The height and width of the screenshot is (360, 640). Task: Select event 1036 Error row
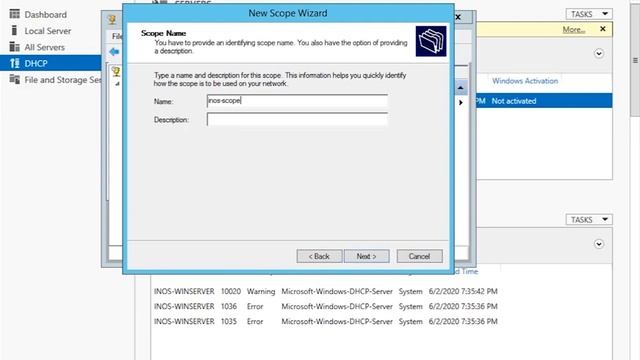tap(325, 307)
